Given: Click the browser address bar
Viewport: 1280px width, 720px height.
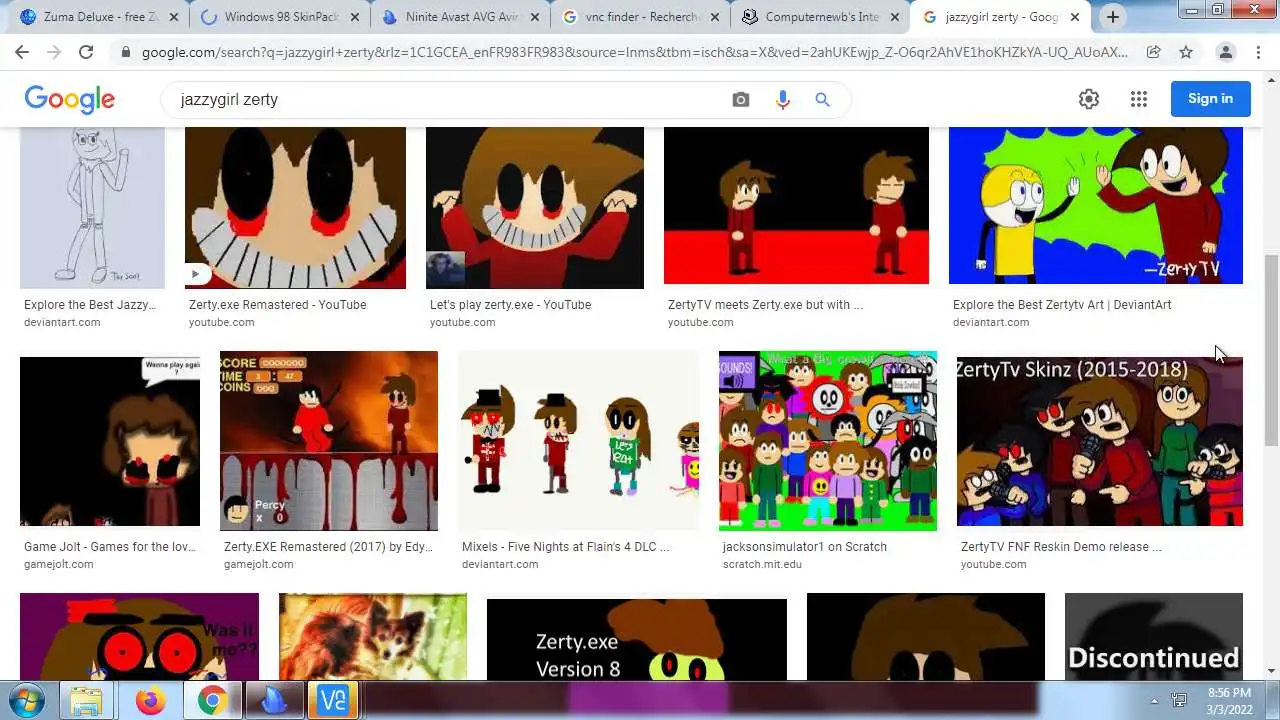Looking at the screenshot, I should 635,53.
